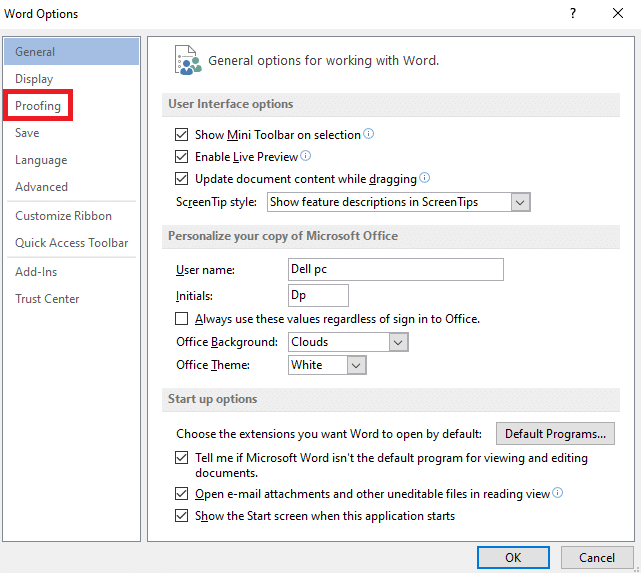Image resolution: width=641 pixels, height=573 pixels.
Task: Toggle Show the Start screen checkbox
Action: (x=182, y=516)
